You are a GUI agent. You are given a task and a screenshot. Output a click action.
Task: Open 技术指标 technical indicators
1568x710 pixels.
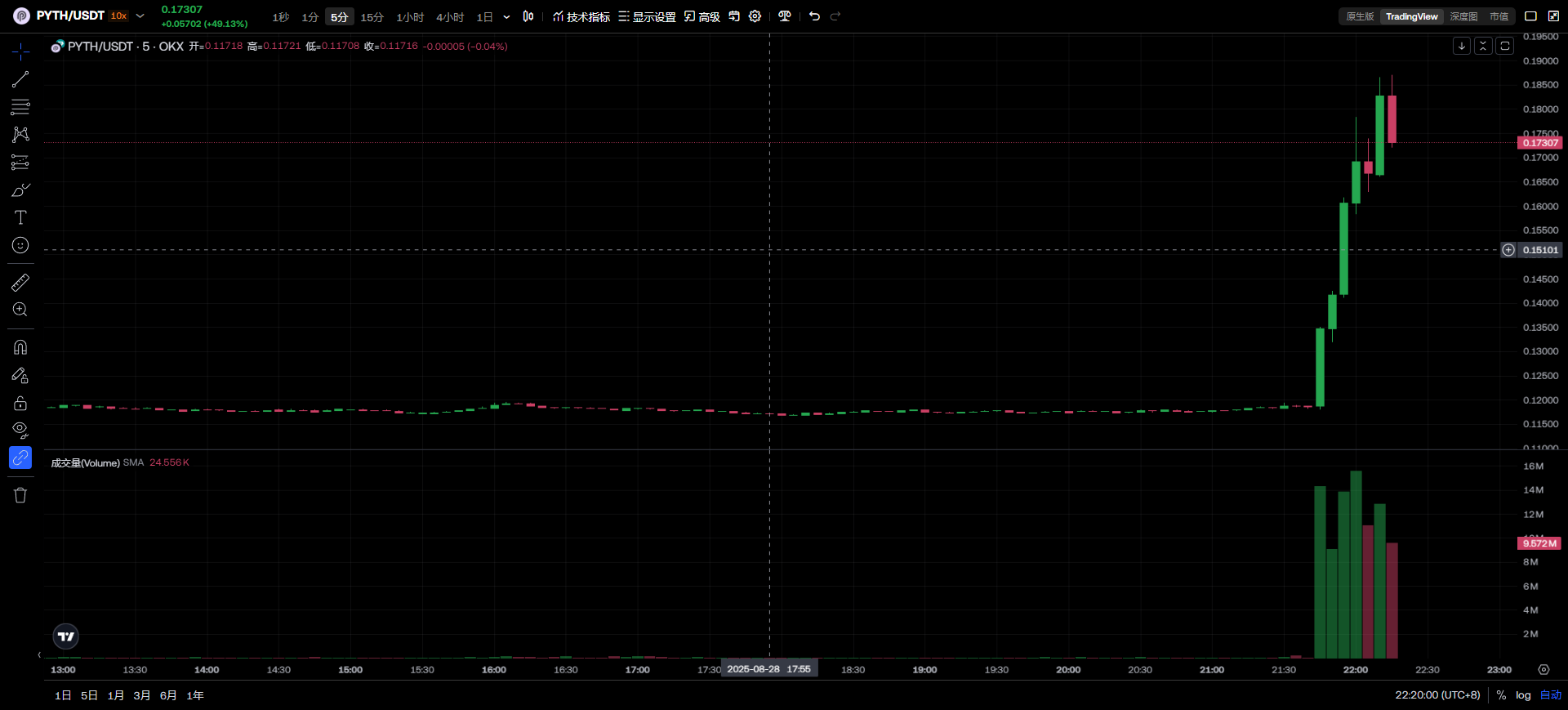point(581,17)
